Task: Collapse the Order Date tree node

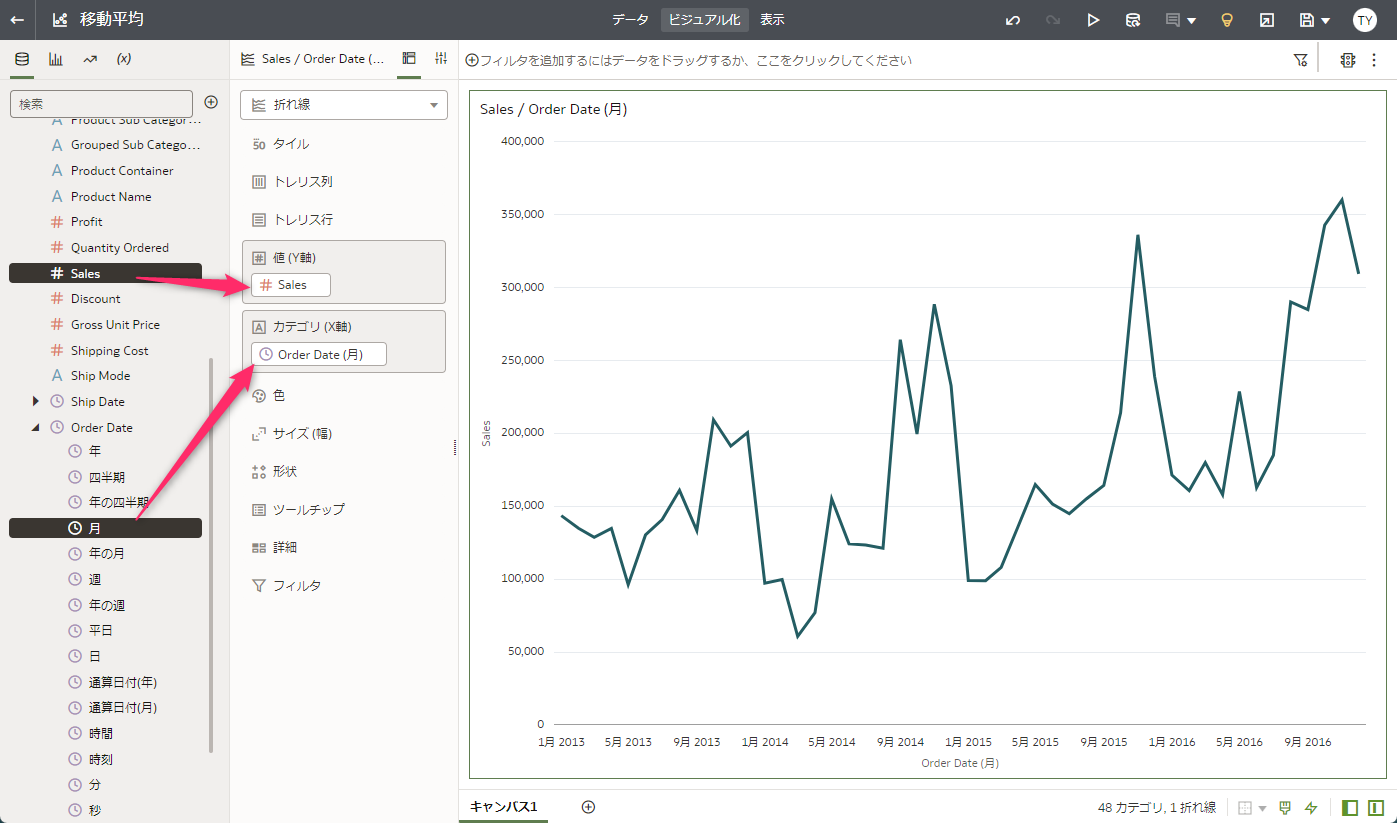Action: pos(36,427)
